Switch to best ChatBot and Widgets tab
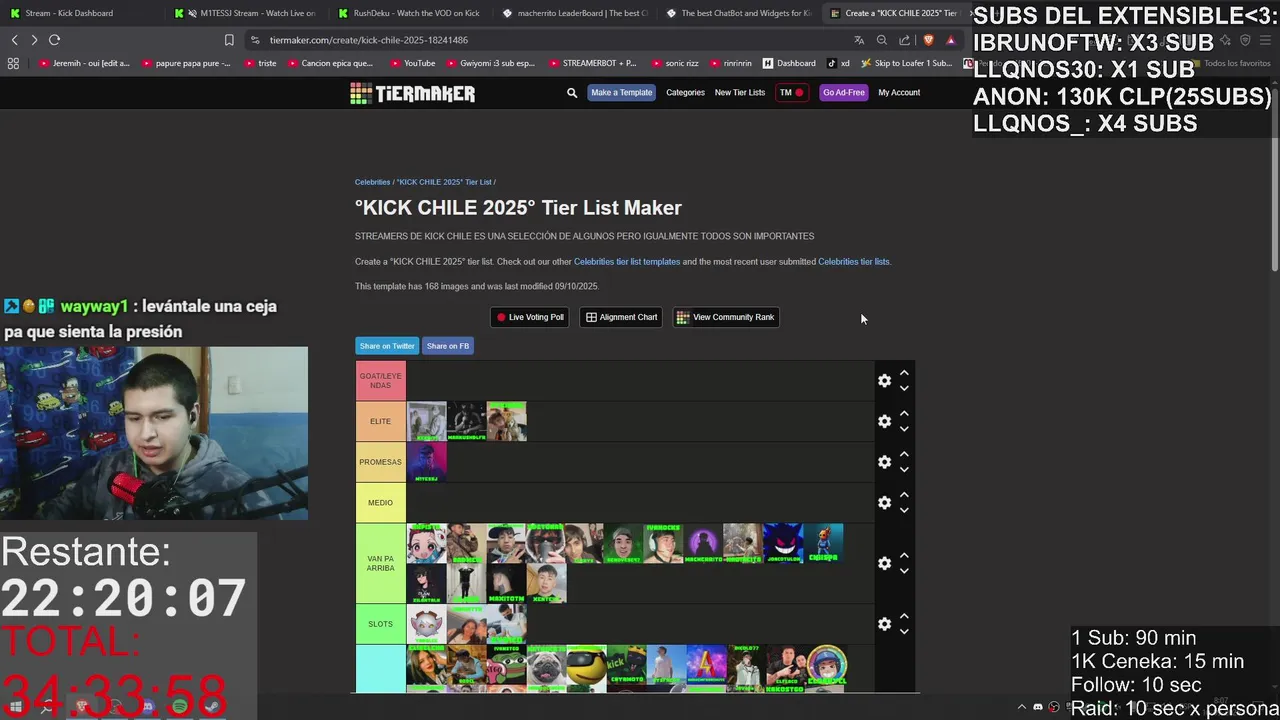1280x720 pixels. [738, 13]
